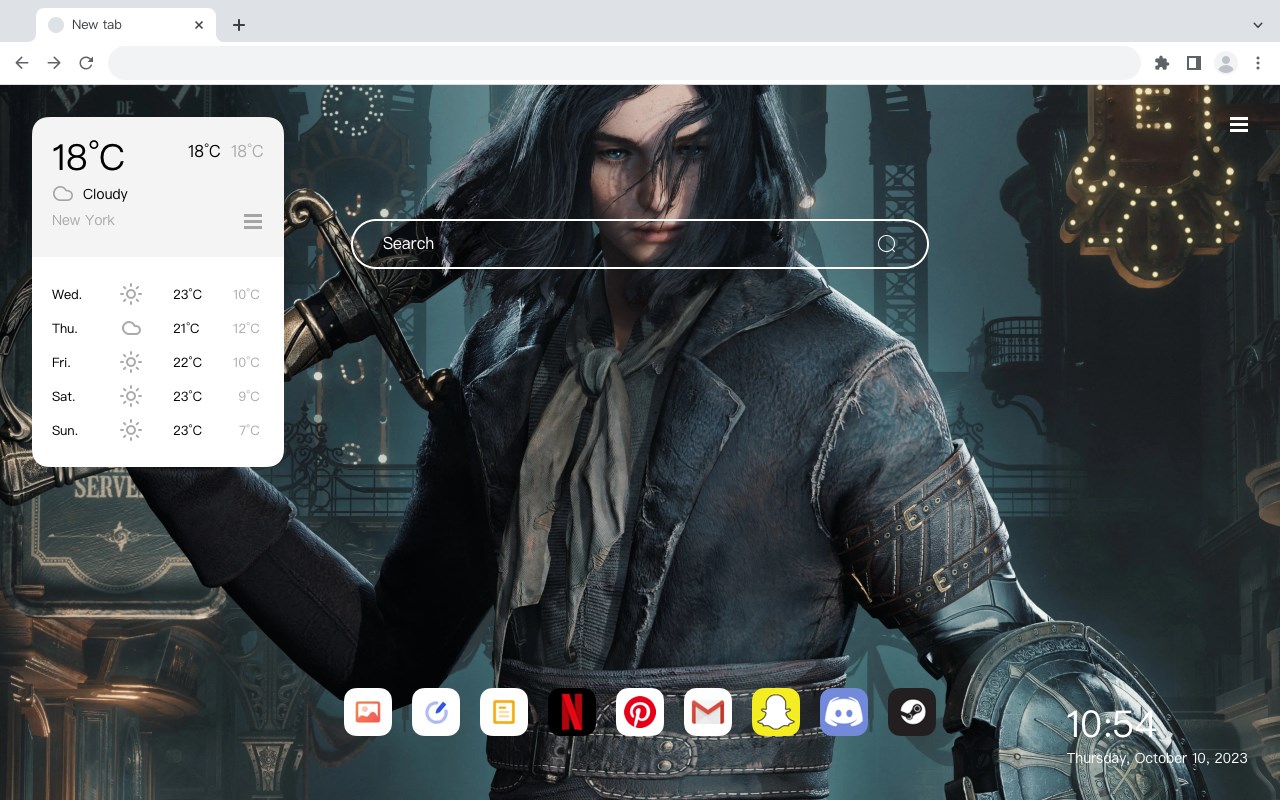Image resolution: width=1280 pixels, height=800 pixels.
Task: Open the Gmail shortcut
Action: [708, 712]
